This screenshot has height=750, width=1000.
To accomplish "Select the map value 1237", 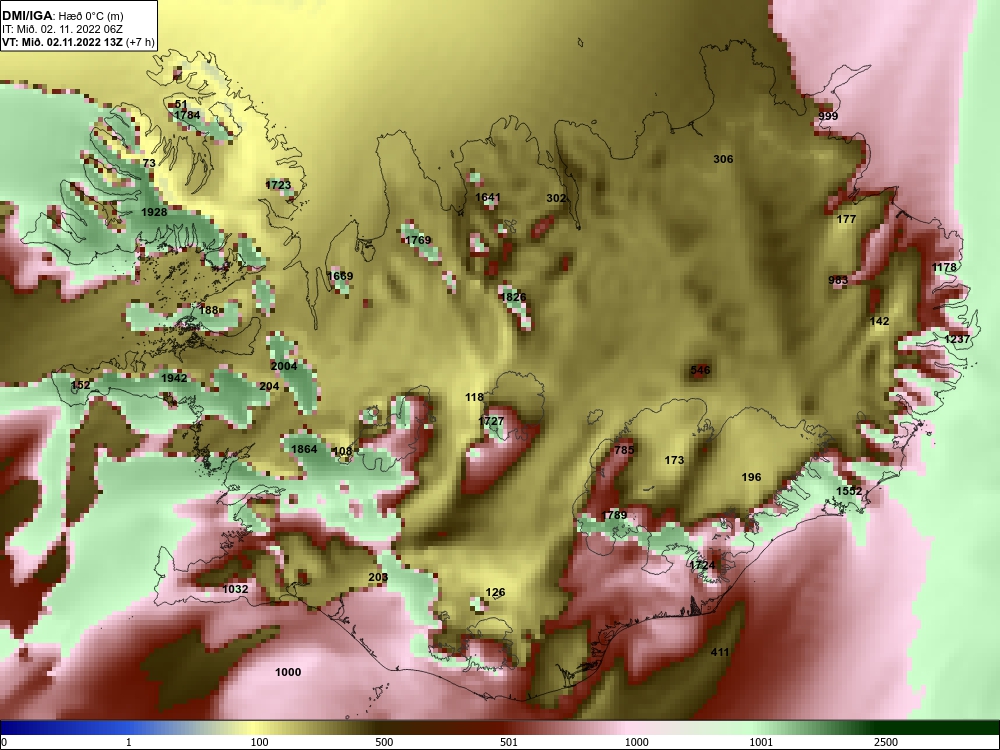I will [x=957, y=339].
